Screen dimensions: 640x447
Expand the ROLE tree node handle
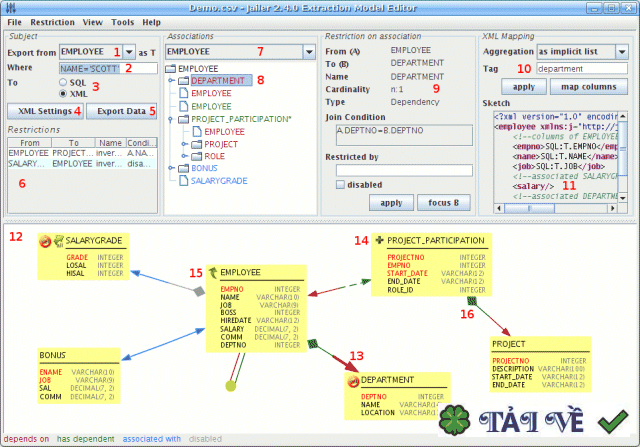click(x=184, y=156)
